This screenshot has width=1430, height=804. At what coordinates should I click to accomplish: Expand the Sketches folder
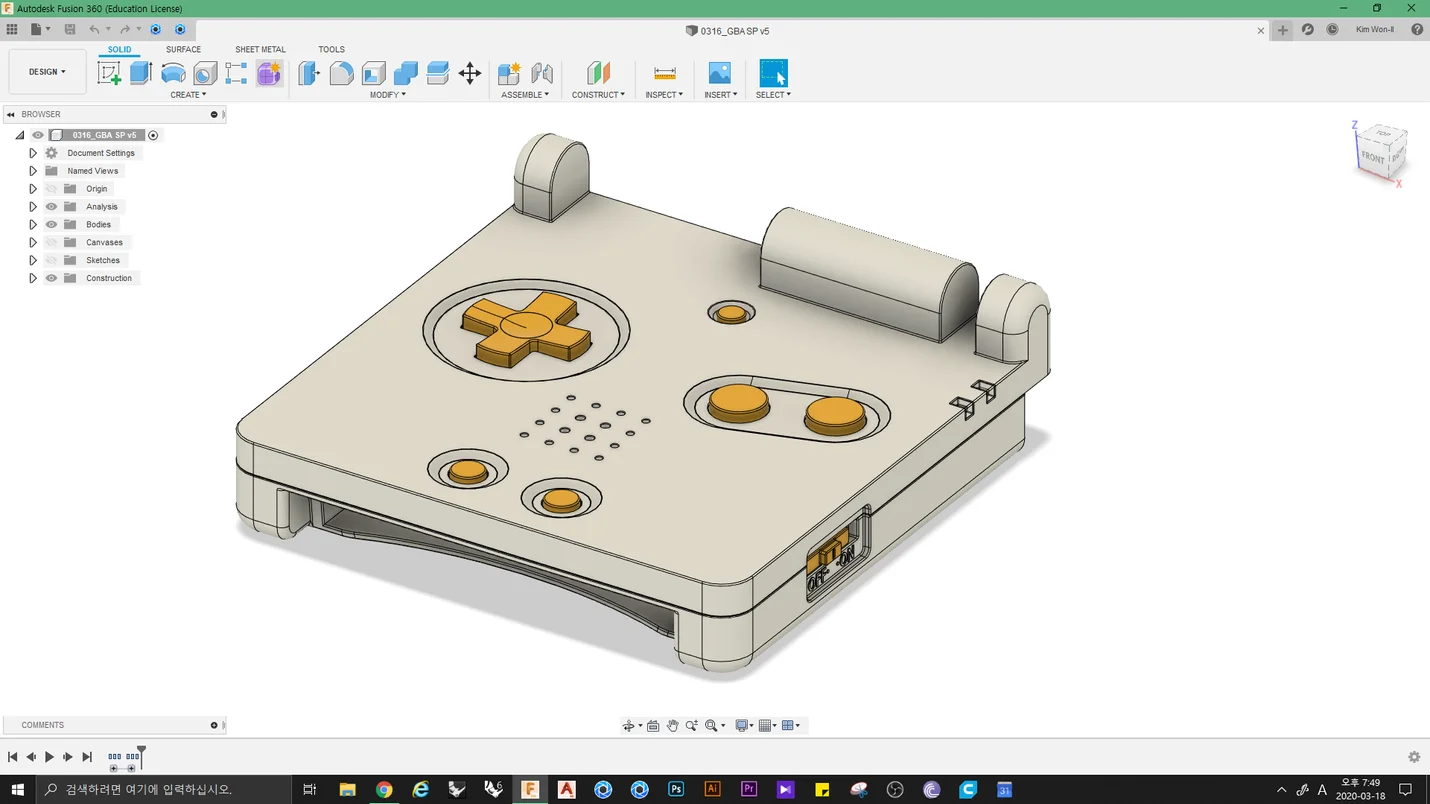point(33,261)
